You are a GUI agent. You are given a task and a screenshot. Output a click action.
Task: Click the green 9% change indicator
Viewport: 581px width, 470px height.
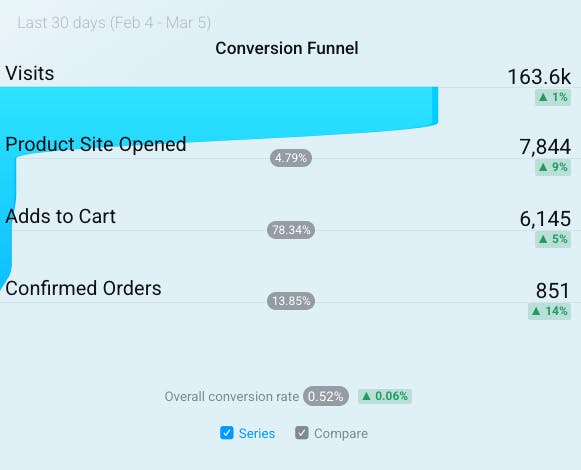pos(553,167)
